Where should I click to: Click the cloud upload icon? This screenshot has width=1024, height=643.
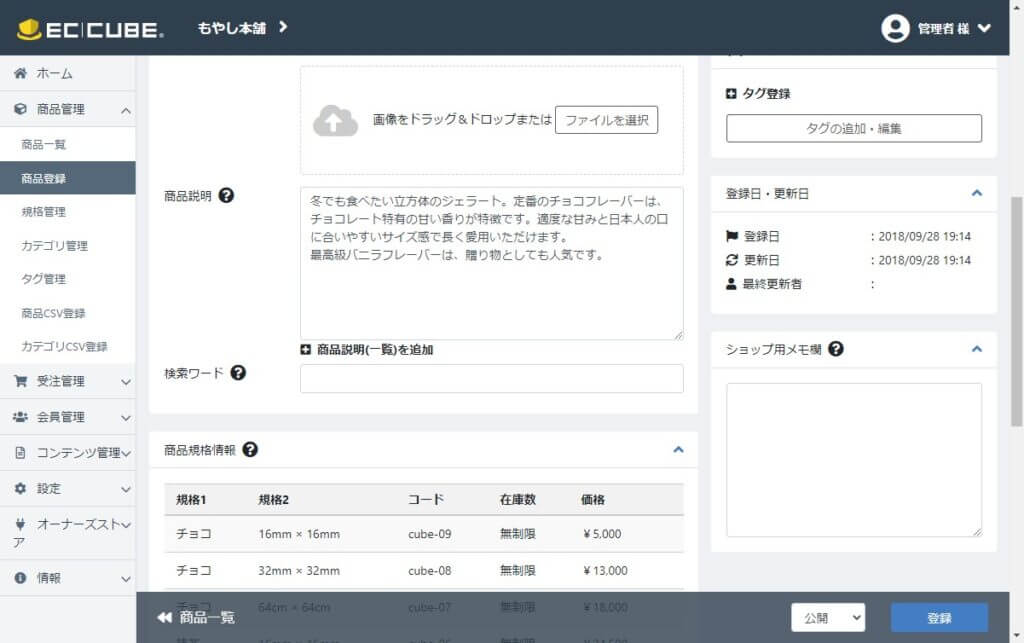click(336, 121)
